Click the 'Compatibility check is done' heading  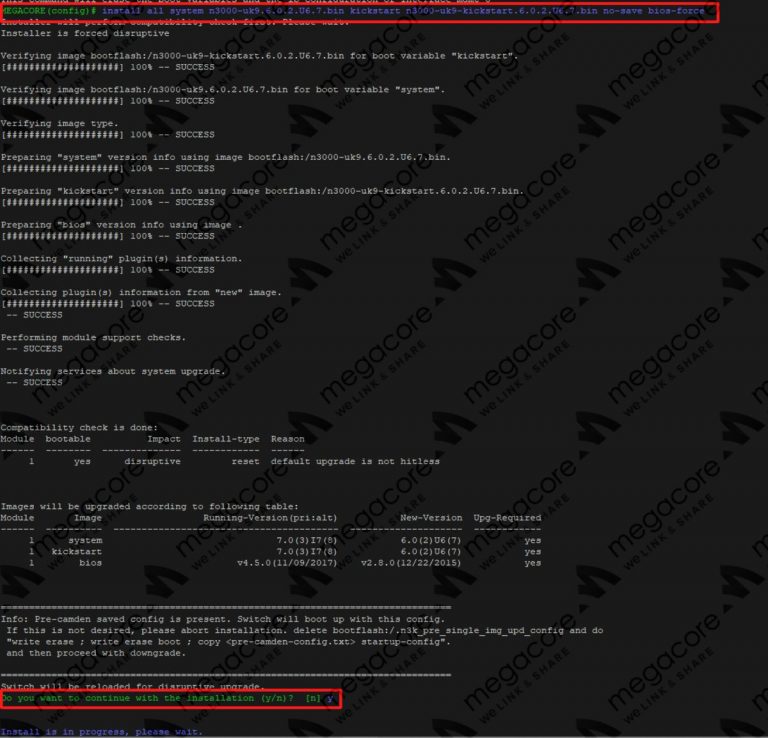74,427
